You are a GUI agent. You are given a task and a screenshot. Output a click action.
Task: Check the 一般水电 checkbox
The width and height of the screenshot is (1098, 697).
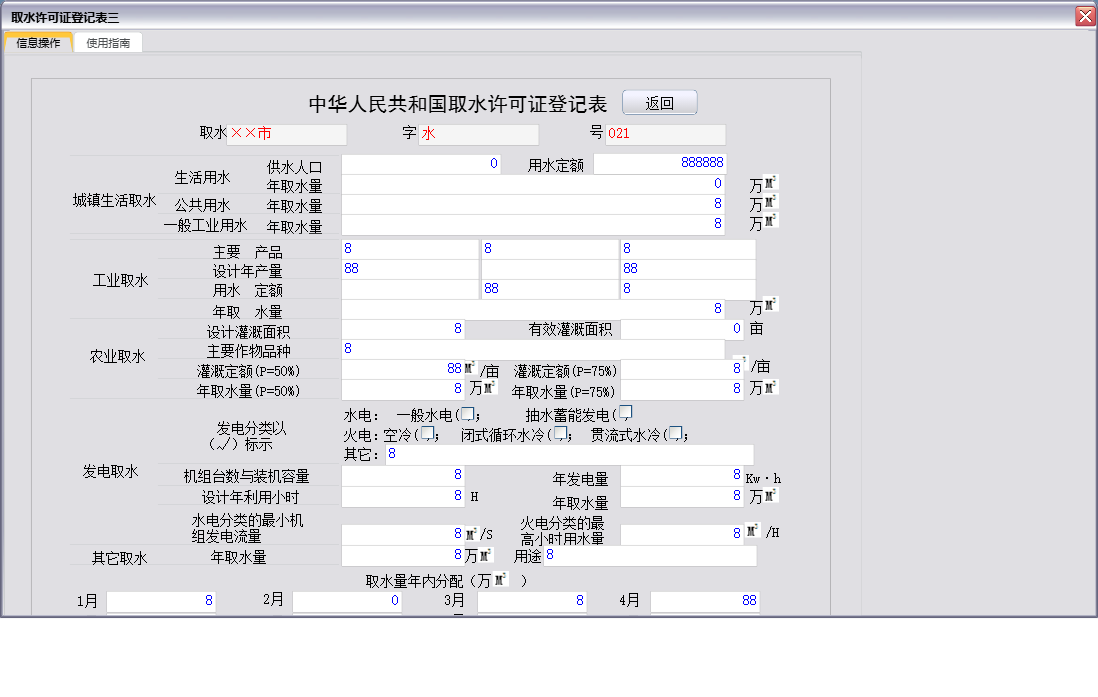coord(466,412)
